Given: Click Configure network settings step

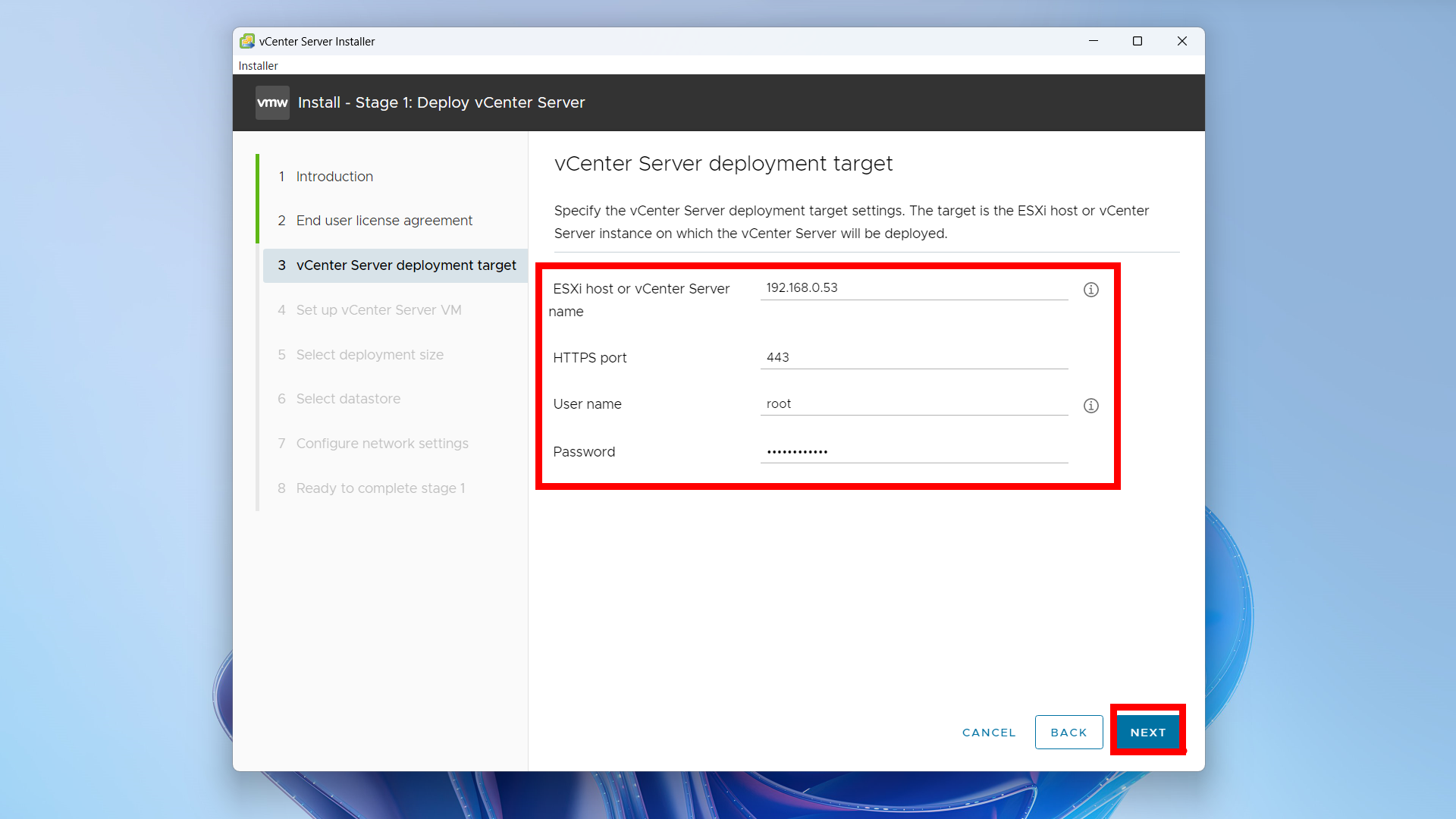Looking at the screenshot, I should [382, 444].
